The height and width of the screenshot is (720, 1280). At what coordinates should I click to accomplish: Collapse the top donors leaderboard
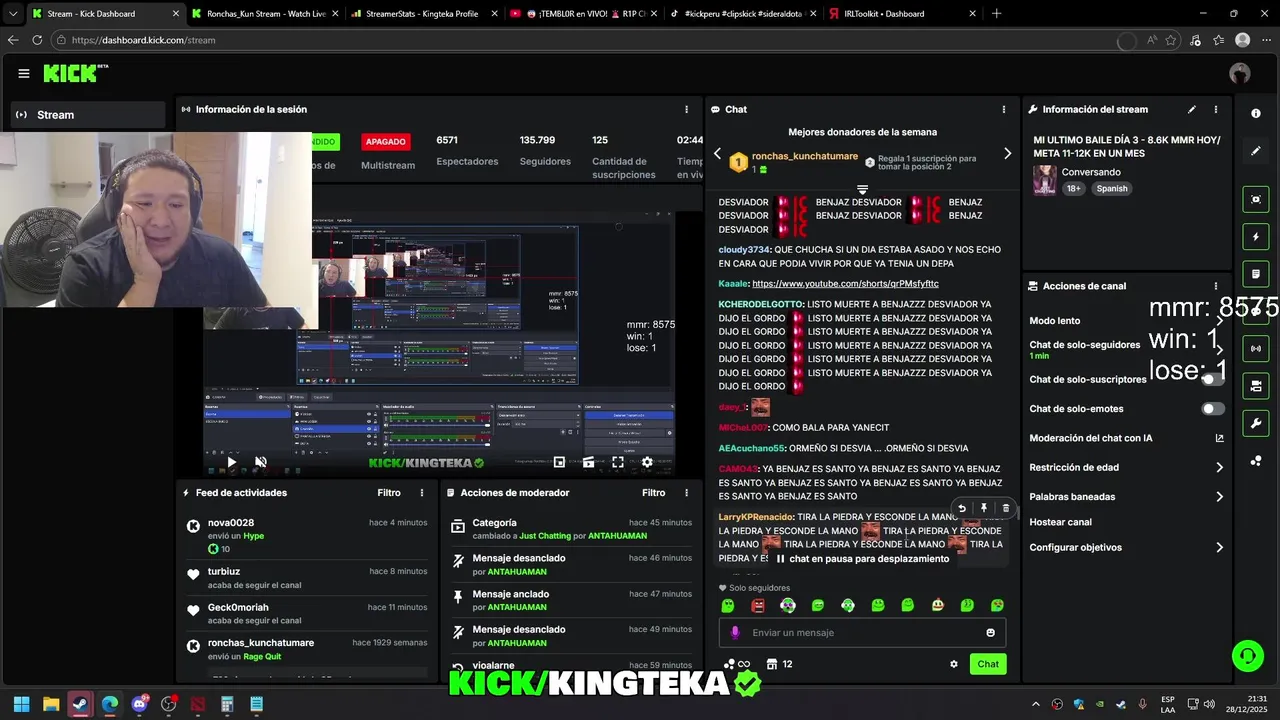[862, 189]
